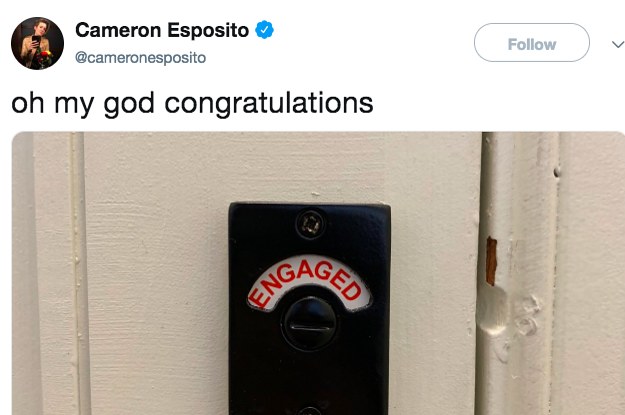
Task: Click the word 'congratulations' in the tweet
Action: tap(269, 104)
